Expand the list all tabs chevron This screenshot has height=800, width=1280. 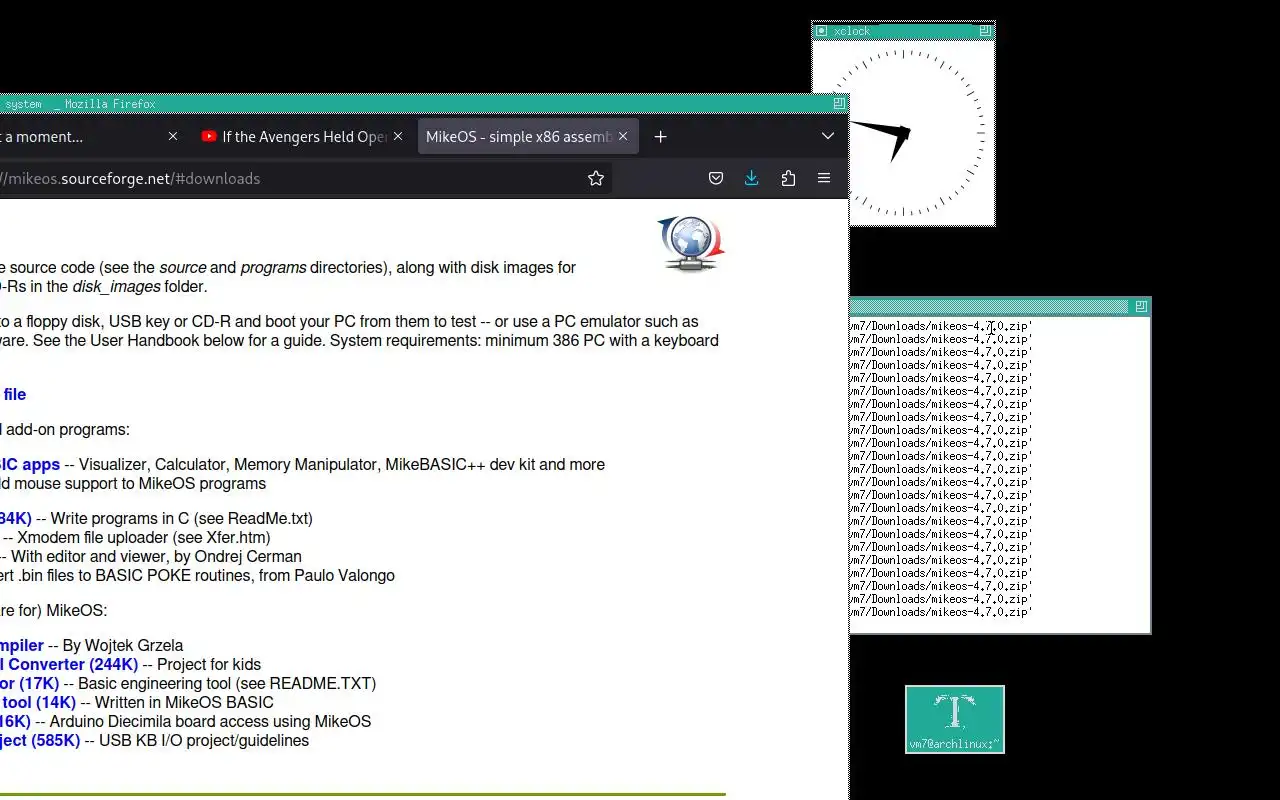(x=827, y=137)
